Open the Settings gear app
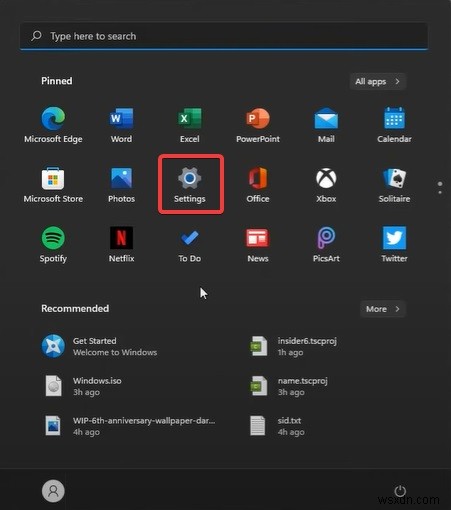Screen dimensions: 451x510 click(x=189, y=185)
